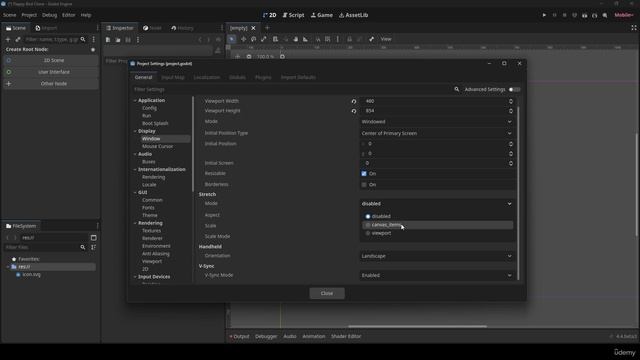640x360 pixels.
Task: Click the stop running project icon
Action: coord(564,15)
